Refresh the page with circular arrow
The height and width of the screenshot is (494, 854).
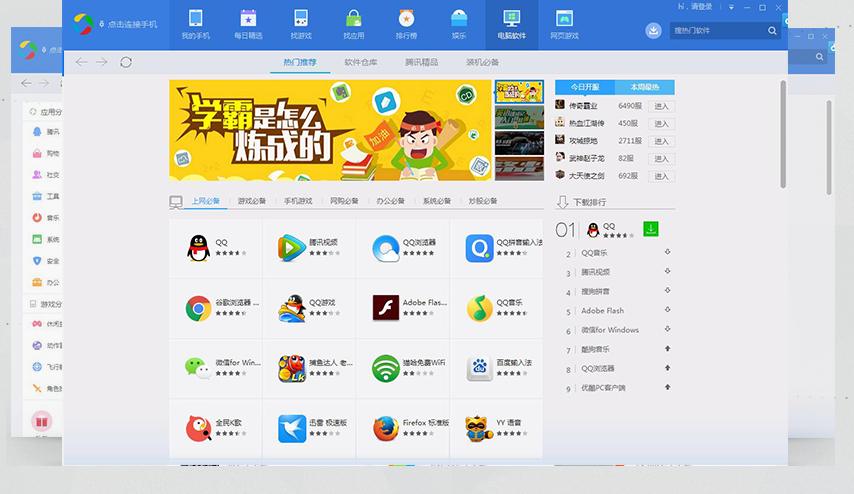coord(126,62)
